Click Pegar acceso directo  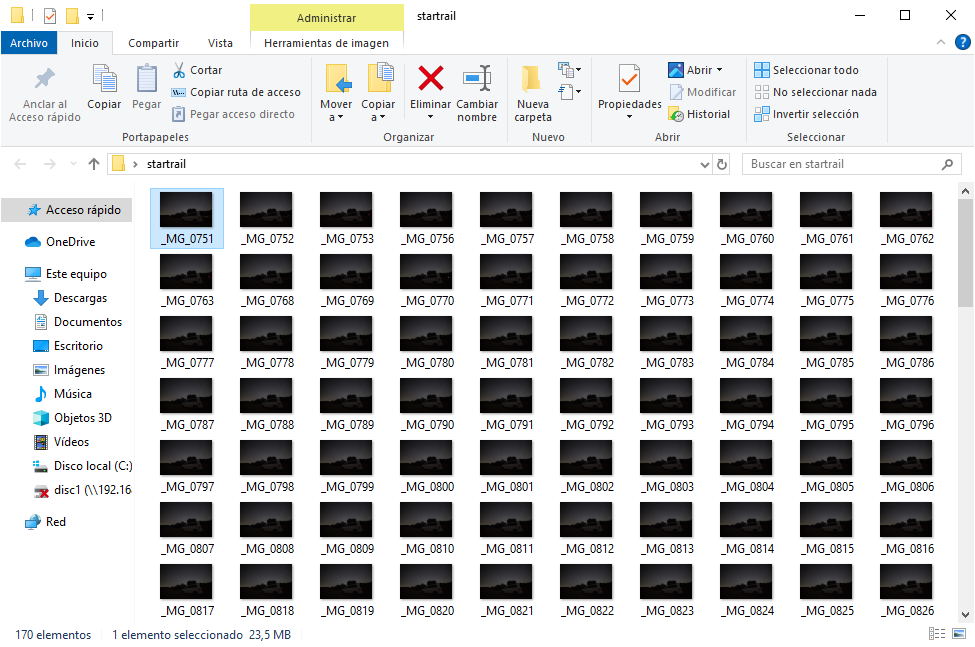233,114
